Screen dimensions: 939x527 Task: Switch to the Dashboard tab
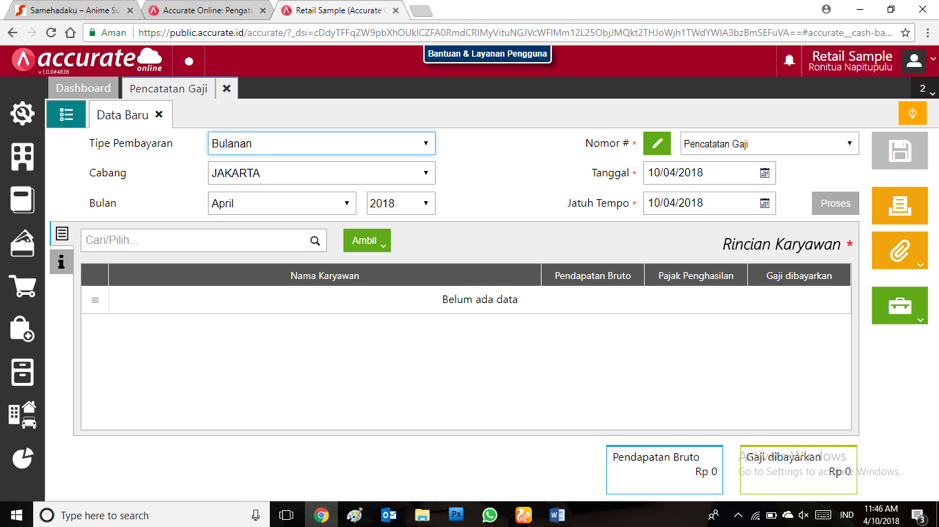pyautogui.click(x=83, y=88)
